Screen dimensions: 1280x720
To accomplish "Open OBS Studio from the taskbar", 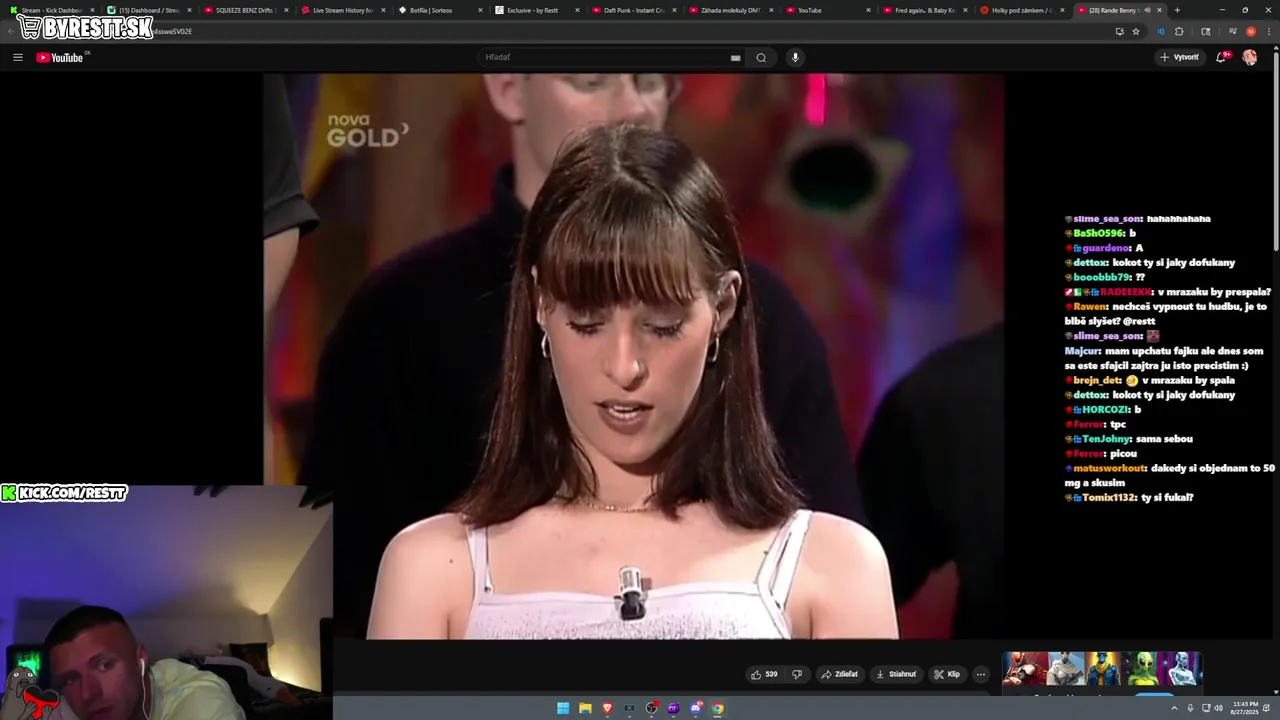I will pyautogui.click(x=652, y=708).
